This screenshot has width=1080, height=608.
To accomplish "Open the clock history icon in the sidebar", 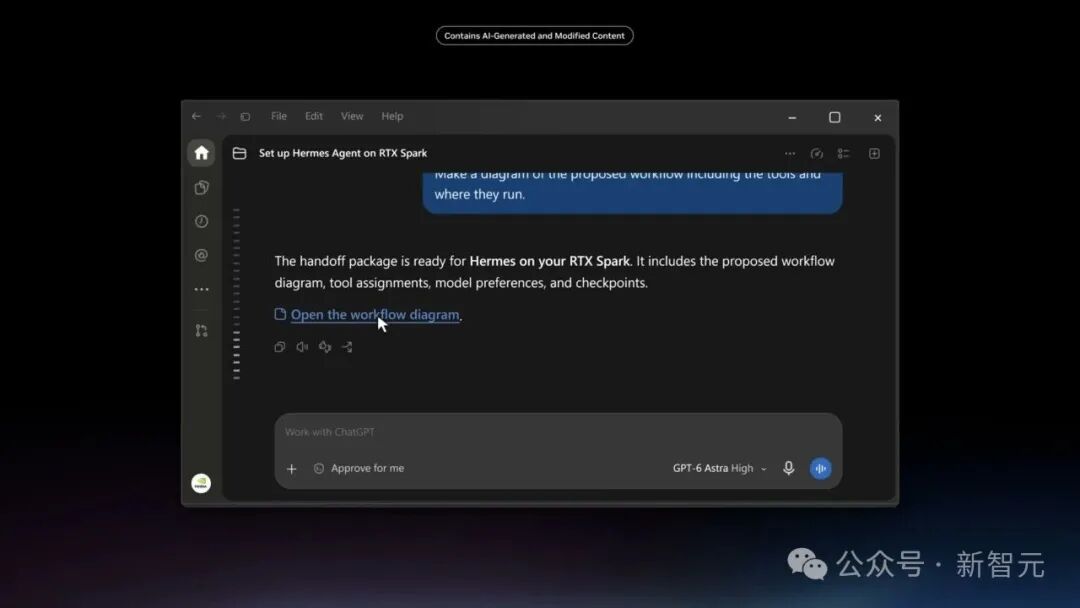I will tap(201, 221).
